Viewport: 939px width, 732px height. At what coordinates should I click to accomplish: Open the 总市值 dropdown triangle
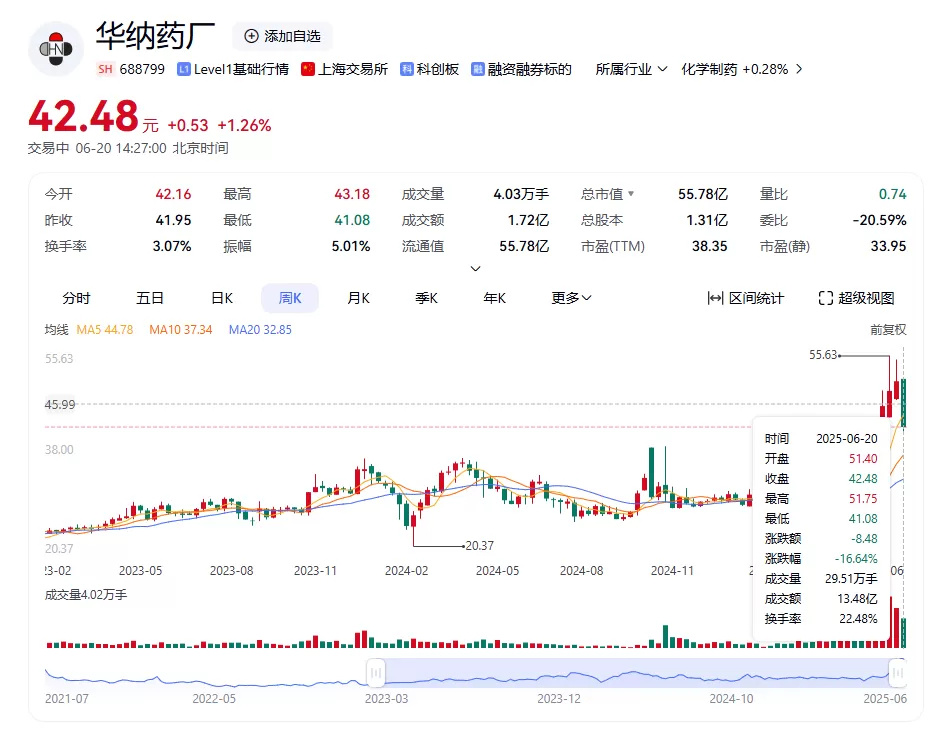click(x=631, y=193)
